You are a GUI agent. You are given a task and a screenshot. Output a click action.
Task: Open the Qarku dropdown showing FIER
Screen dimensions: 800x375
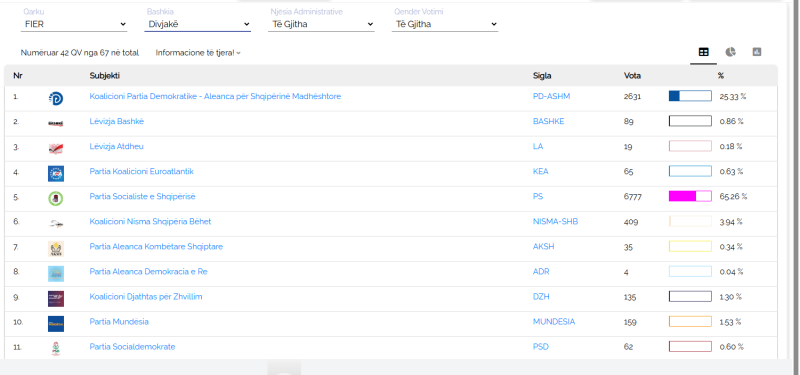74,24
